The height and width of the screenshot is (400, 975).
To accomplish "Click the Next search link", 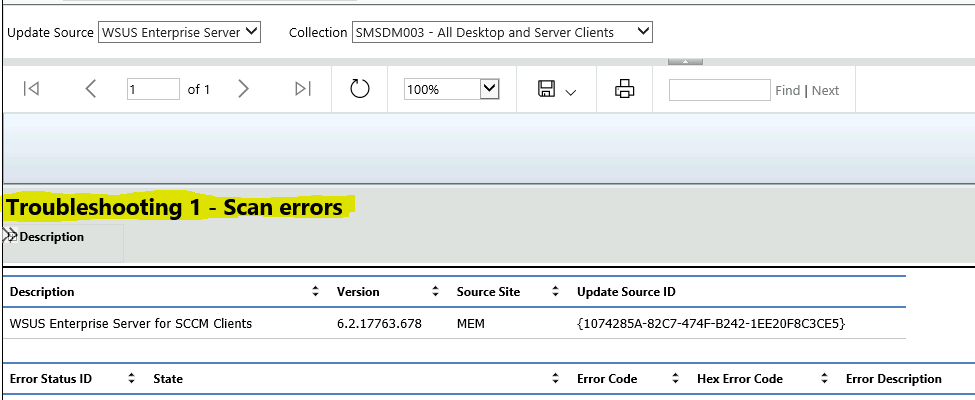I will pos(825,91).
